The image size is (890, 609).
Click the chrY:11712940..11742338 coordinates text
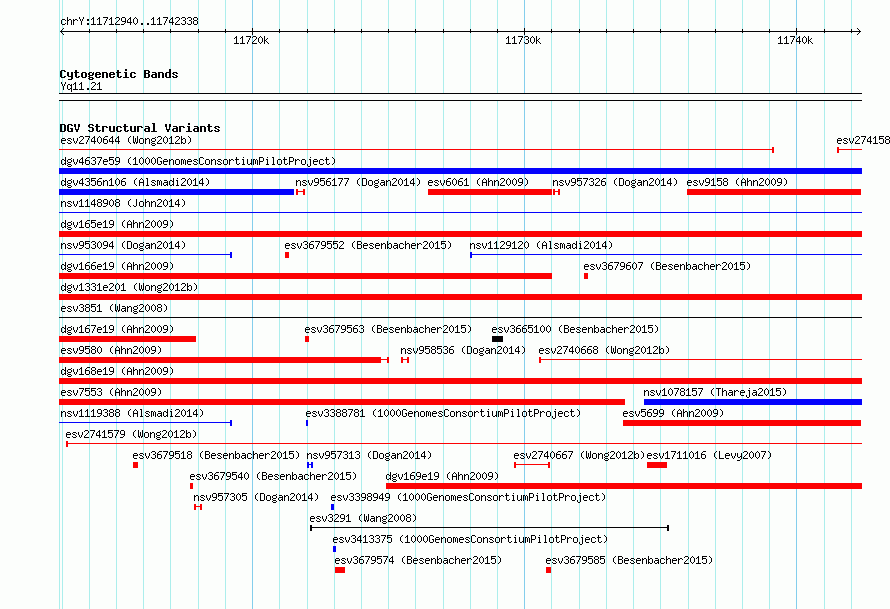click(129, 21)
